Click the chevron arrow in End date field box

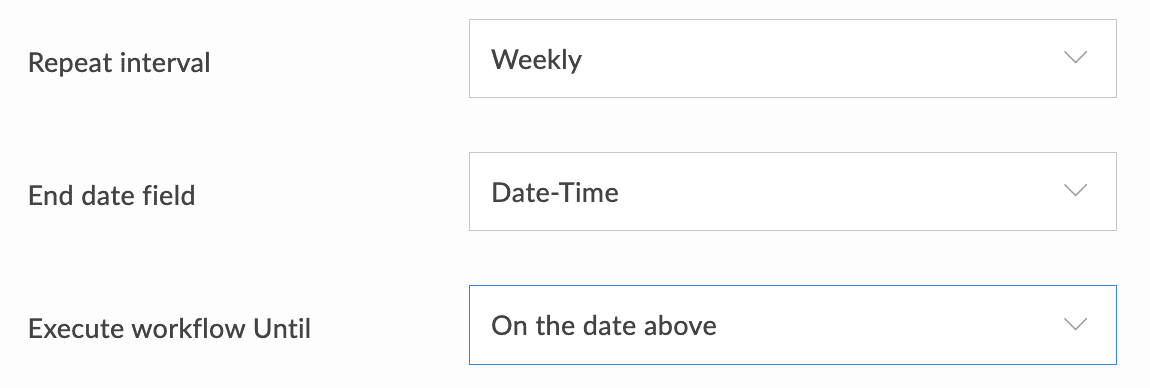coord(1075,191)
